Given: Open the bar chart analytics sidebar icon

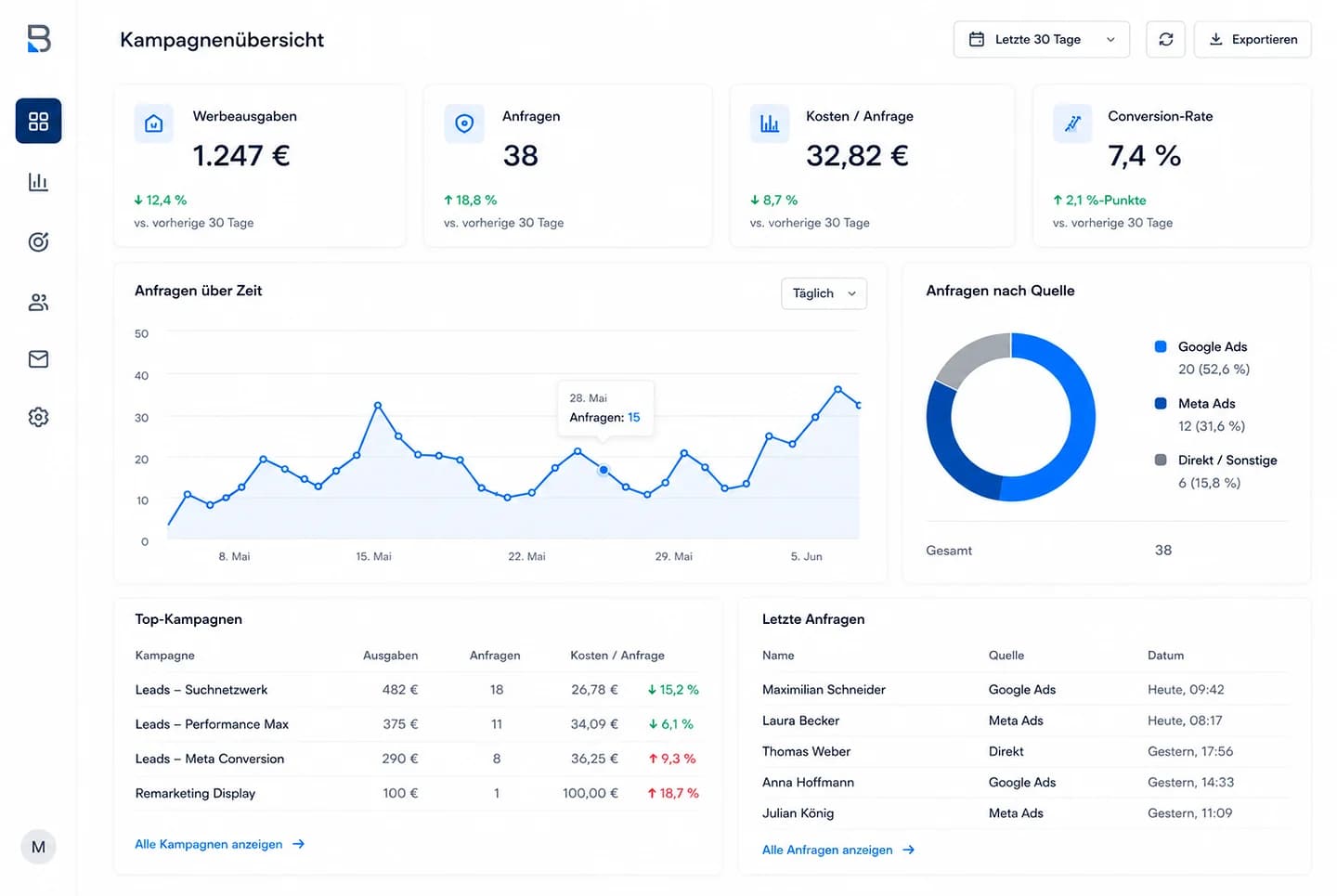Looking at the screenshot, I should tap(38, 182).
